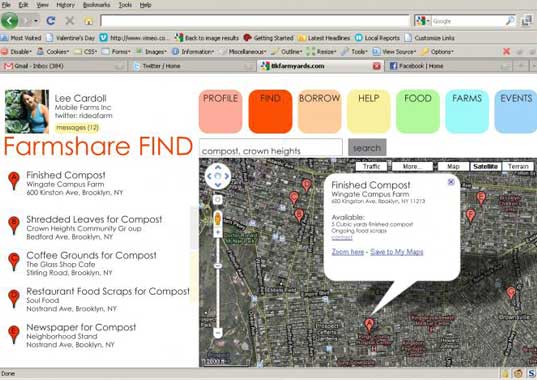Zoom in the map with plus button
This screenshot has height=380, width=537.
217,232
